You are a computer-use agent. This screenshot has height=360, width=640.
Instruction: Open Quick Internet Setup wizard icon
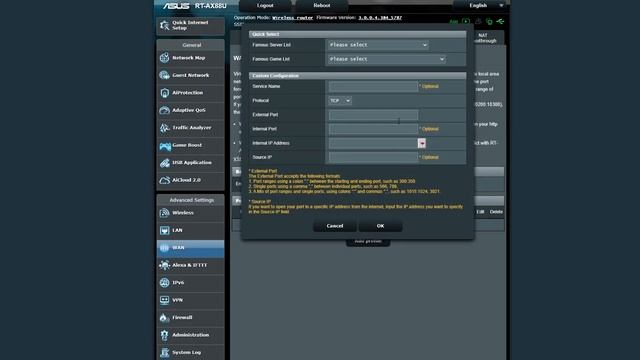pos(164,25)
